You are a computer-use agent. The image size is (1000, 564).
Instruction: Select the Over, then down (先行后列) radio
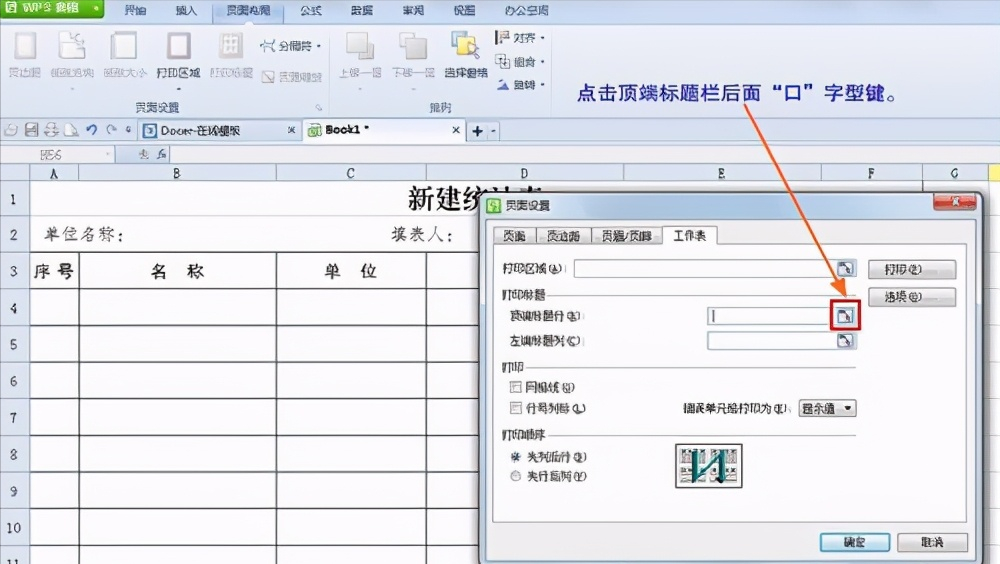515,476
